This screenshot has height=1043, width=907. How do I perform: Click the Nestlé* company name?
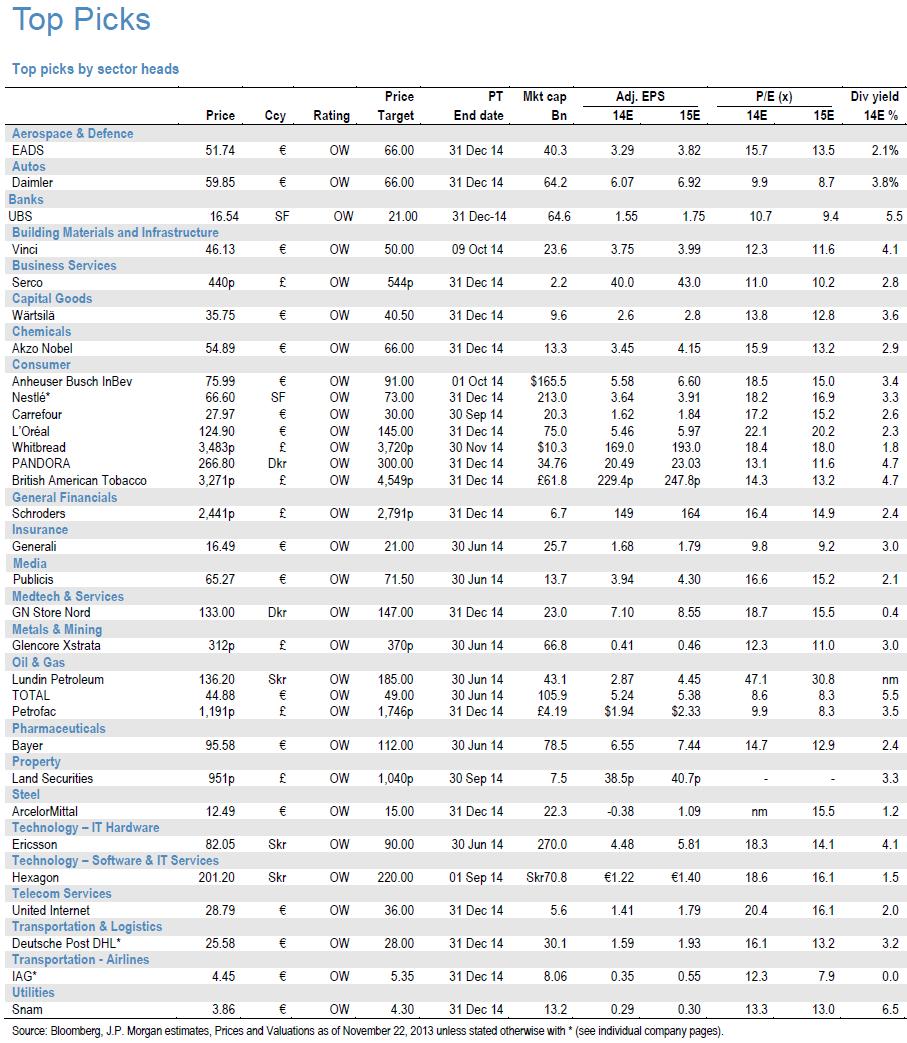31,397
